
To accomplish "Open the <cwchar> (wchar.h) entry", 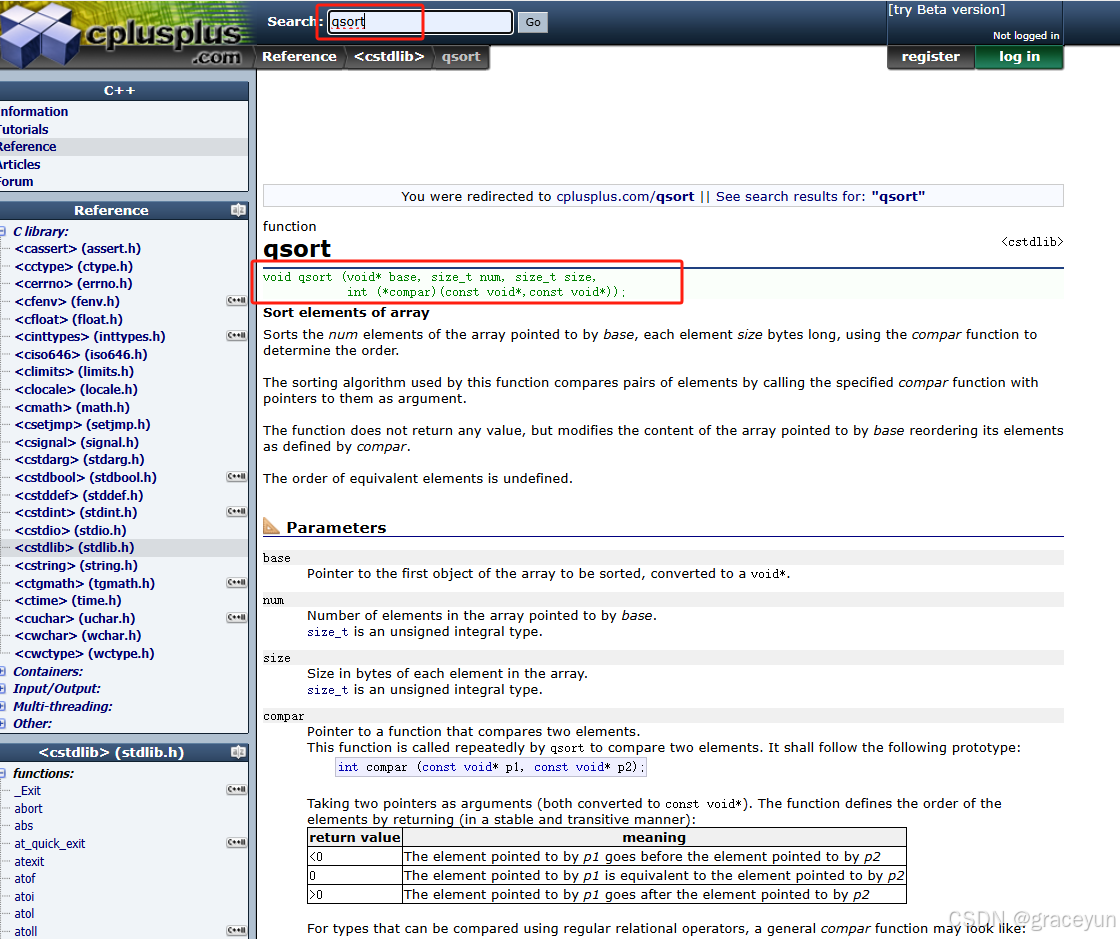I will coord(78,636).
